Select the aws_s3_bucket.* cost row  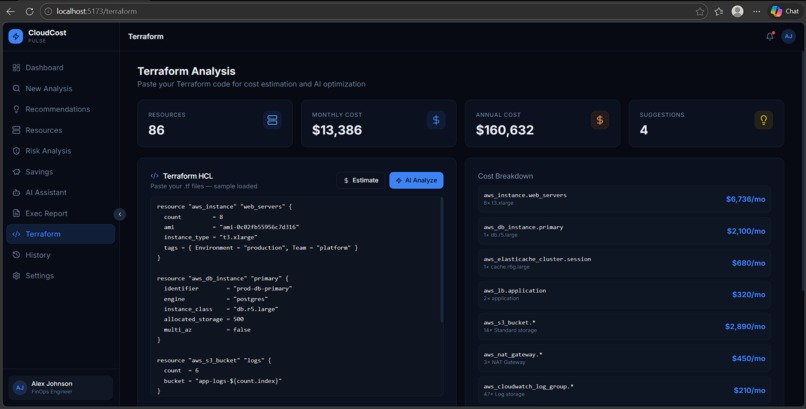[x=624, y=326]
